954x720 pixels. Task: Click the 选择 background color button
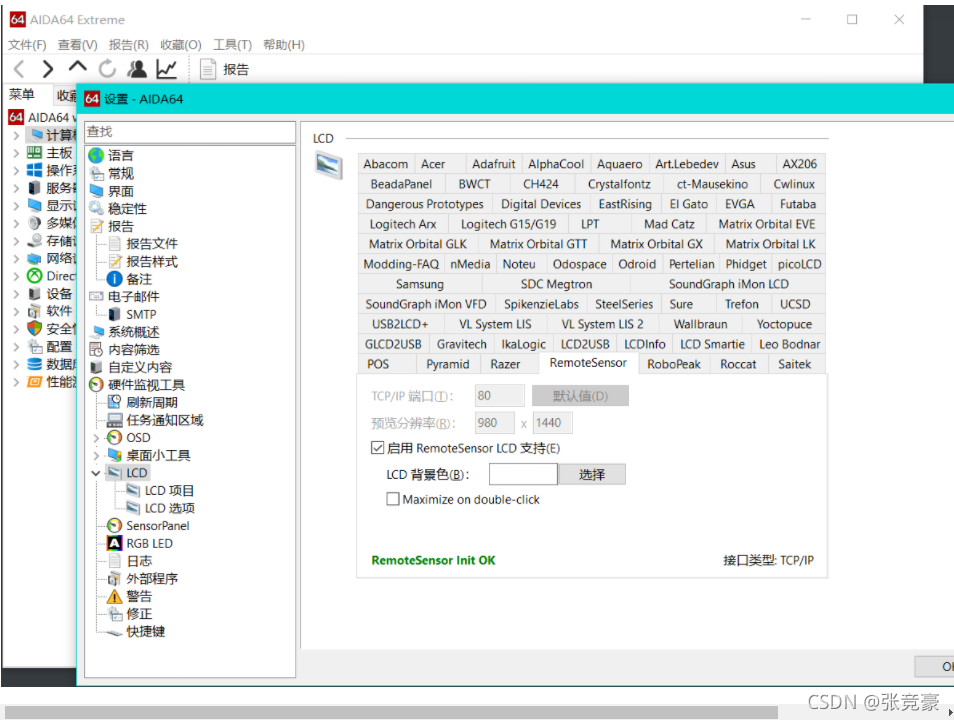(591, 474)
